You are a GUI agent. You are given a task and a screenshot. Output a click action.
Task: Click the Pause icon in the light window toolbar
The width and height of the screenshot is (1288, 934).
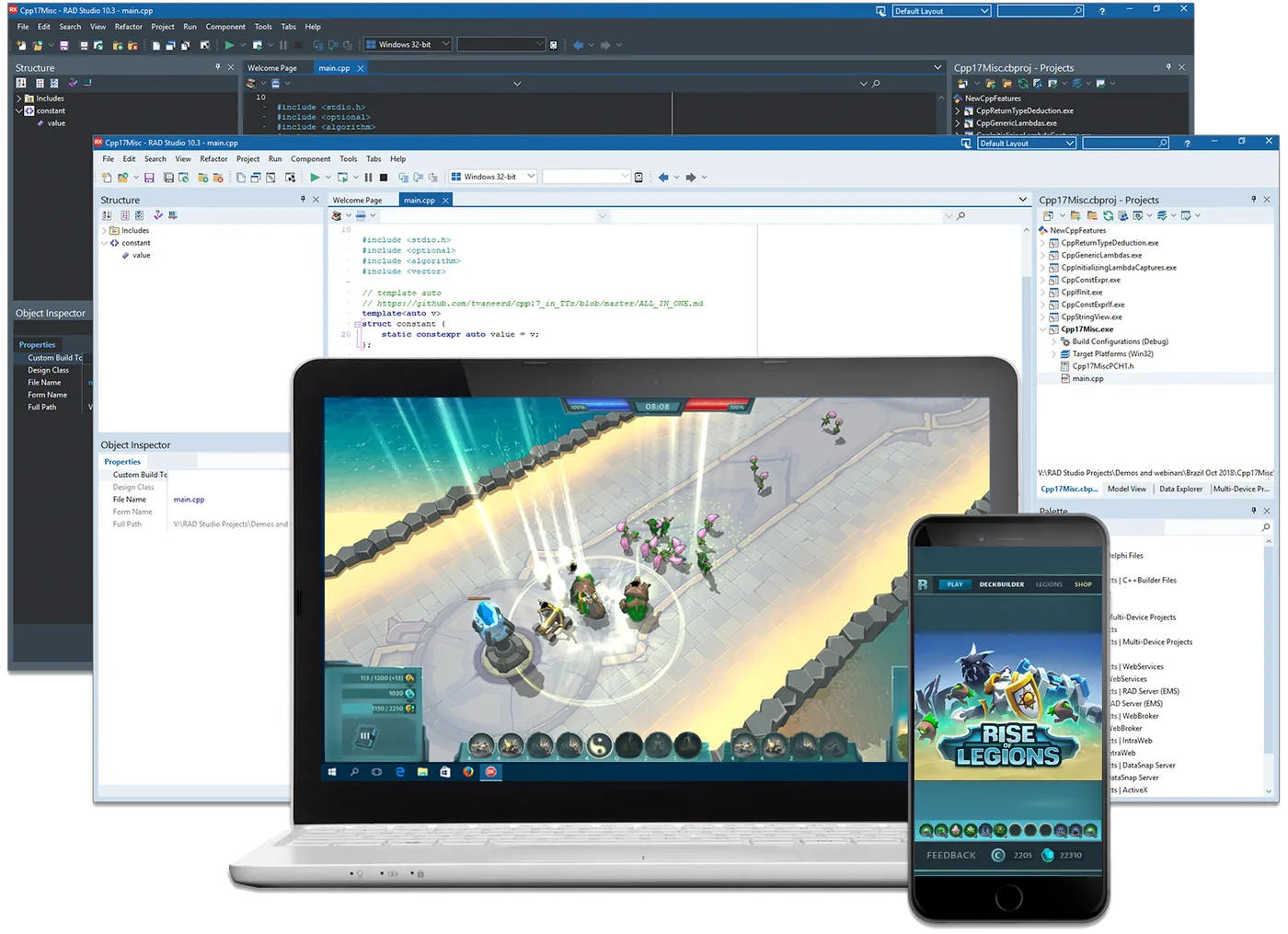click(x=369, y=177)
